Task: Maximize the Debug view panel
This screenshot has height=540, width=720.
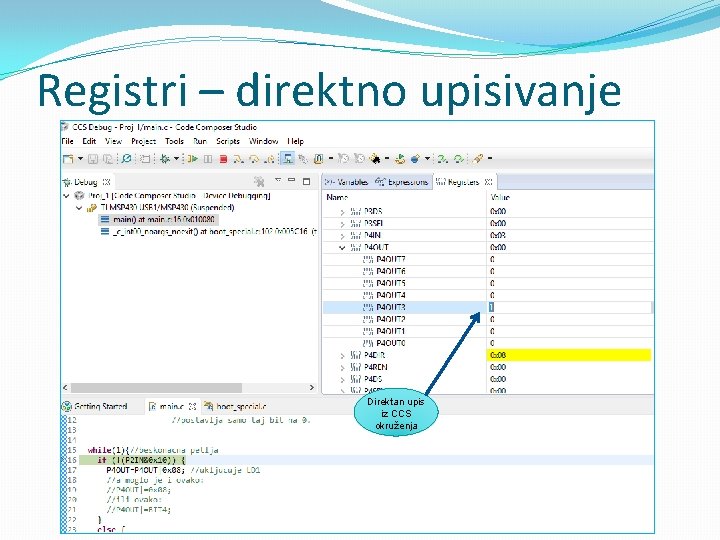Action: point(307,181)
